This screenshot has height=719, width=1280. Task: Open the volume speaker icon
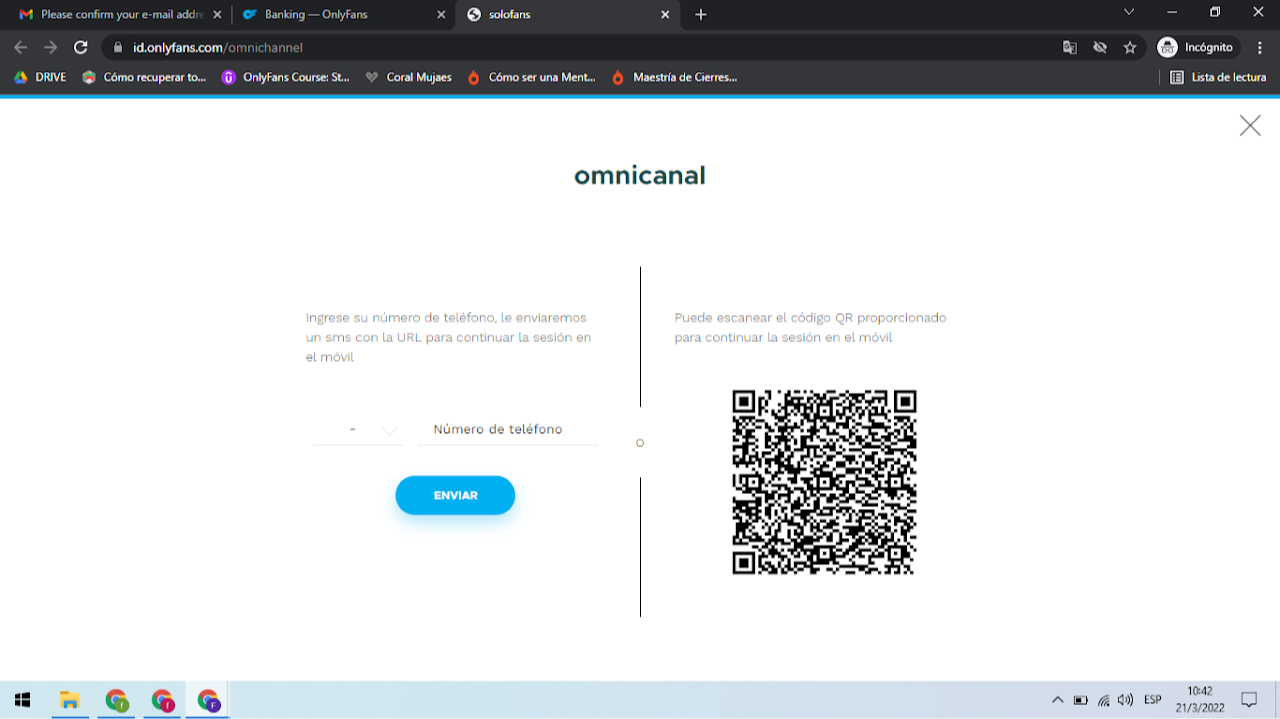tap(1126, 700)
